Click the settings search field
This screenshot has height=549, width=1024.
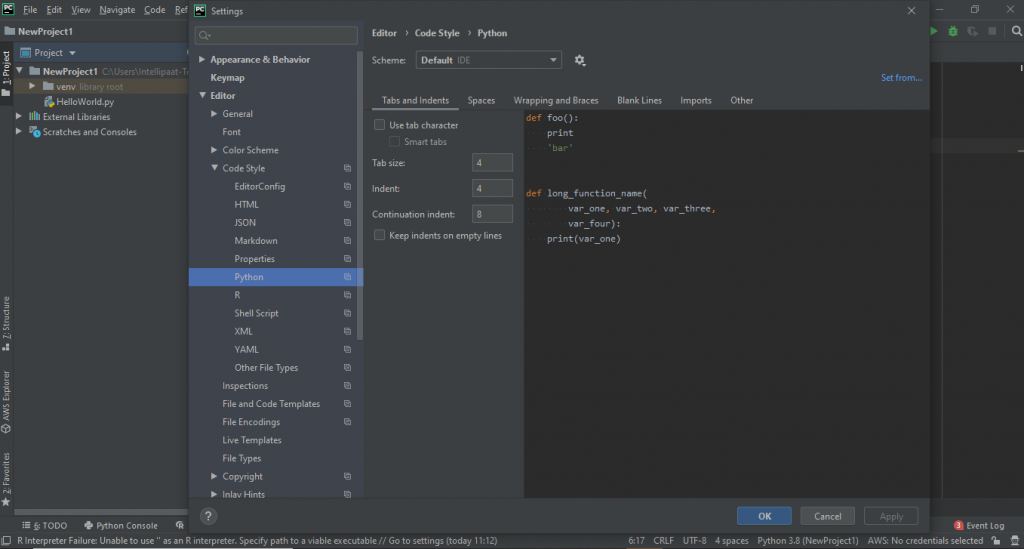point(276,35)
